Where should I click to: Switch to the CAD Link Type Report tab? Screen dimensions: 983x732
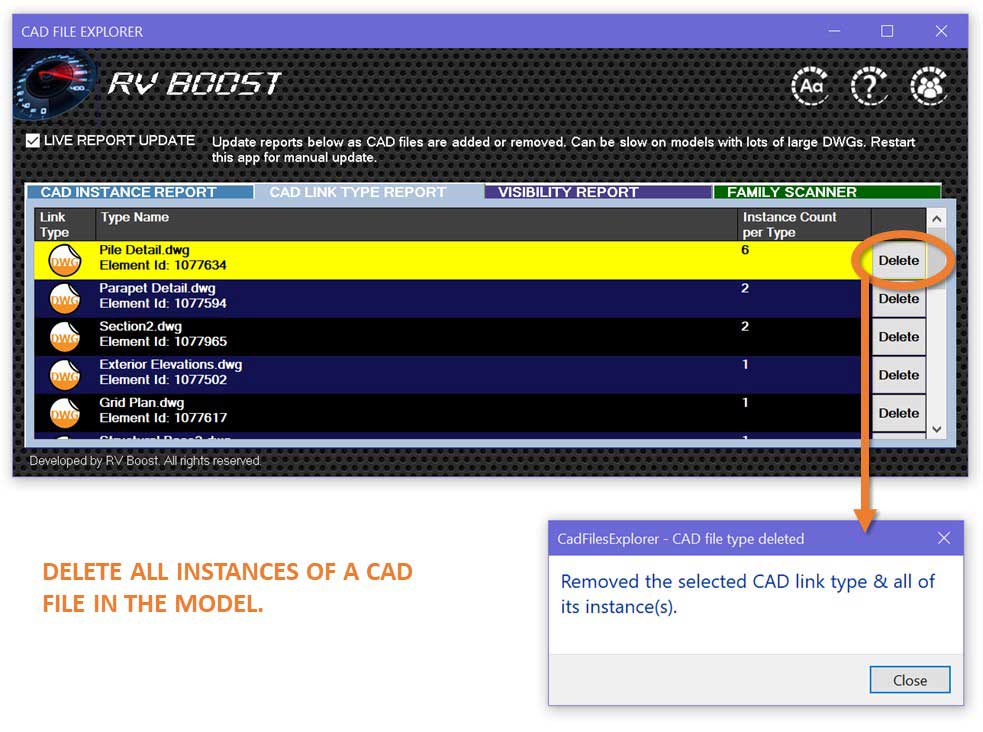point(369,192)
